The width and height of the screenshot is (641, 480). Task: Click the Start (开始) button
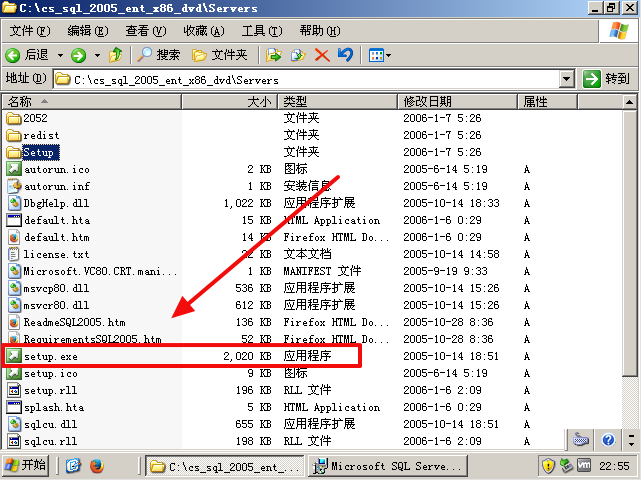pos(25,465)
